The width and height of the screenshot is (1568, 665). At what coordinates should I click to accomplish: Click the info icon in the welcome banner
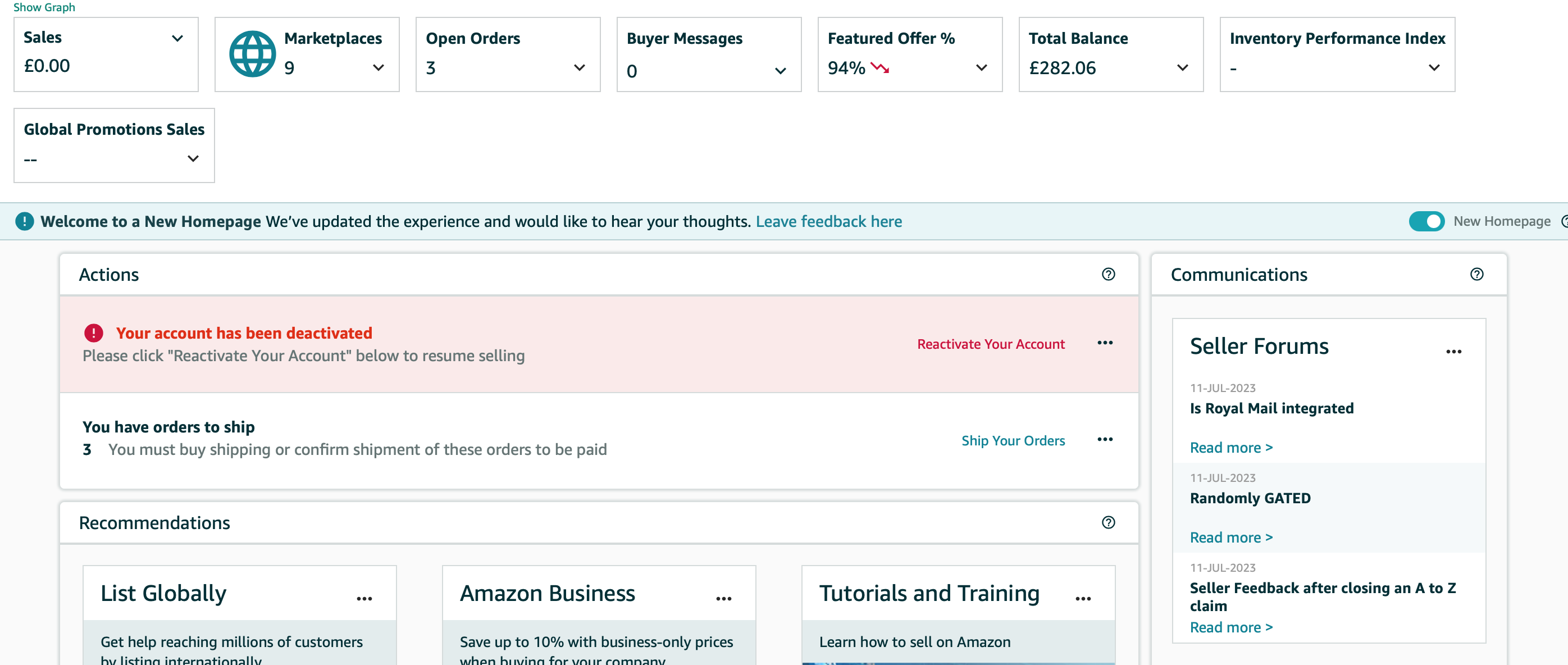tap(24, 221)
